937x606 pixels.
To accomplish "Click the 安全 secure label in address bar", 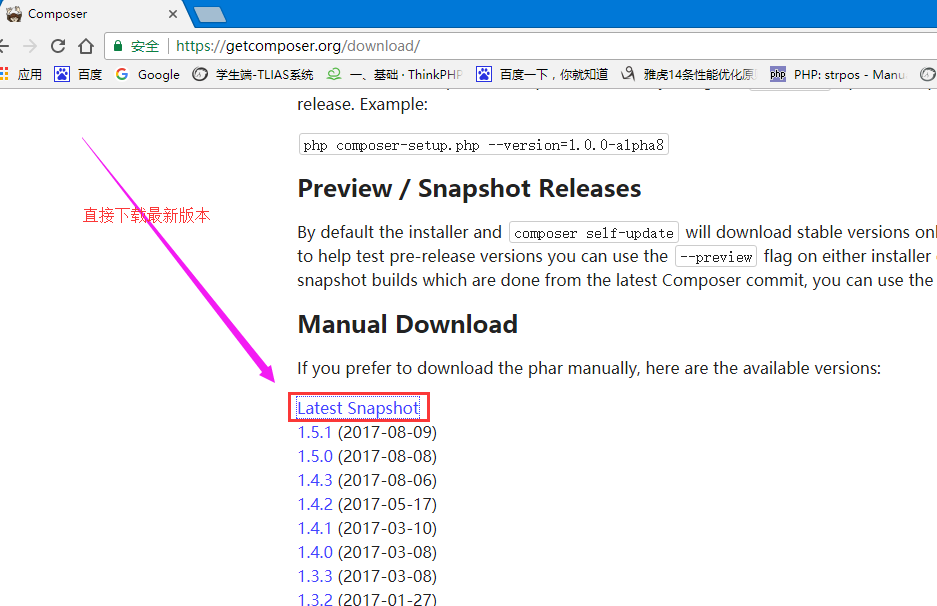I will click(145, 46).
